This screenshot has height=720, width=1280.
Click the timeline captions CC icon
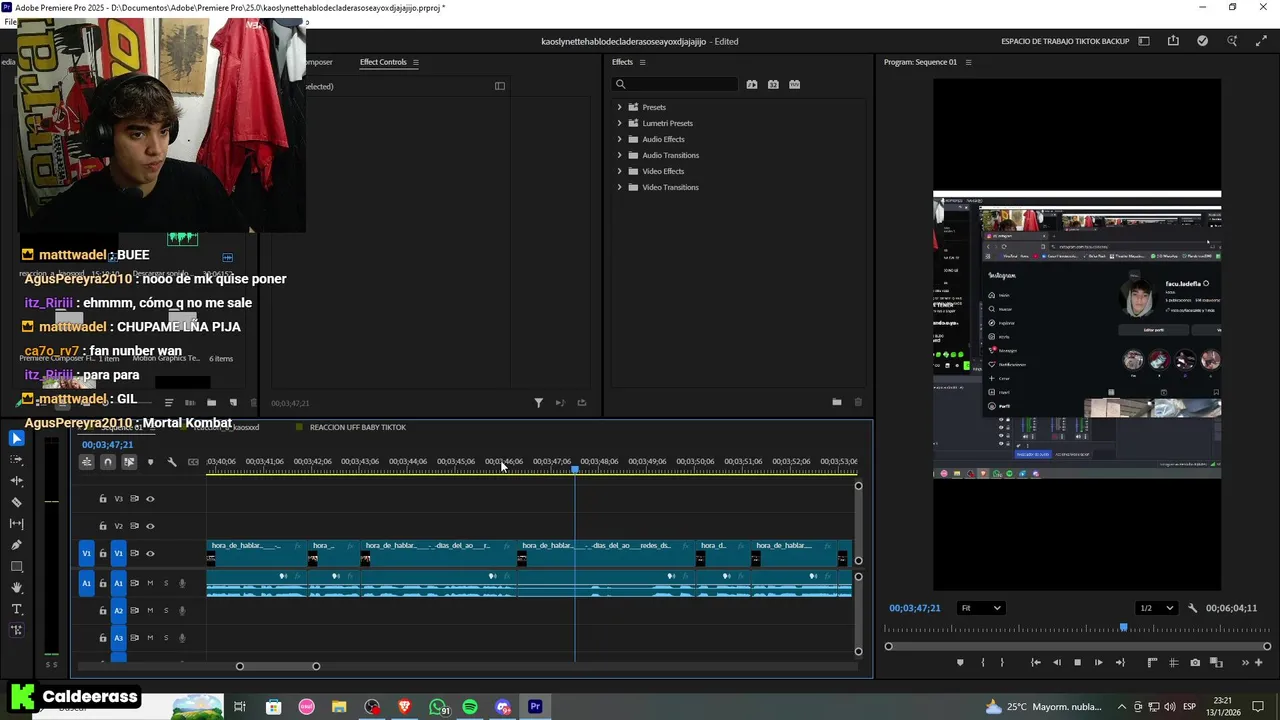pos(193,462)
